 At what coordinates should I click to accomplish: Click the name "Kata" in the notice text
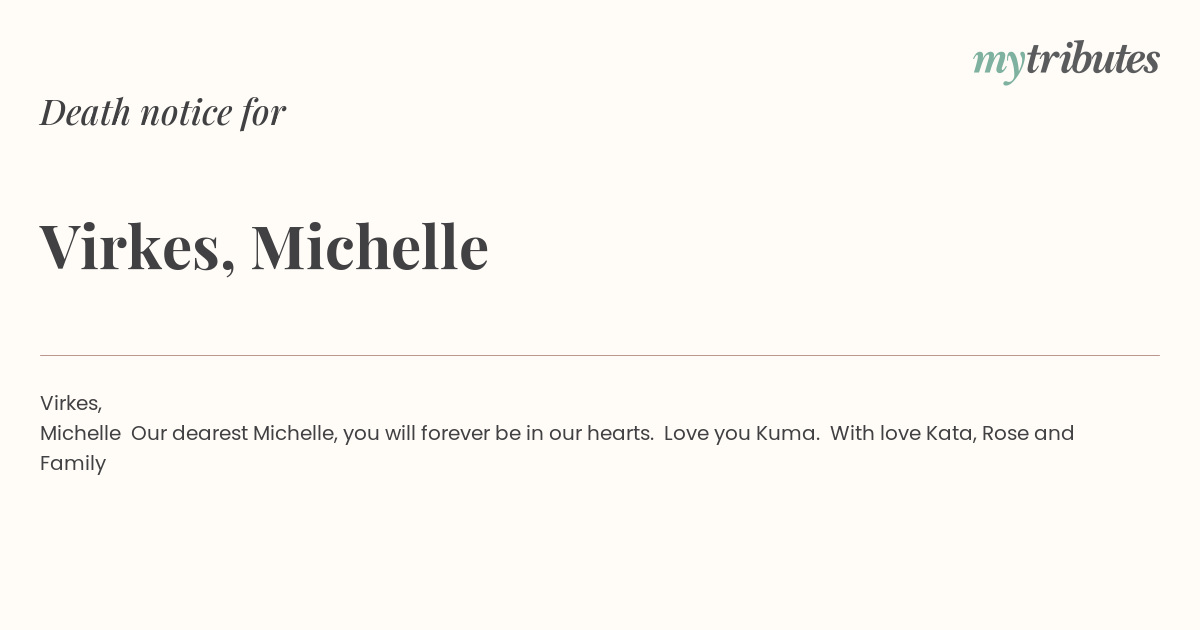tap(951, 433)
